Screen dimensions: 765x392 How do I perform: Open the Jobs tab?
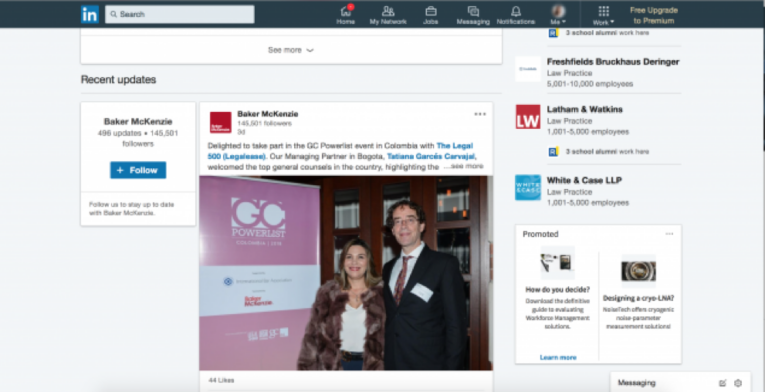coord(430,15)
